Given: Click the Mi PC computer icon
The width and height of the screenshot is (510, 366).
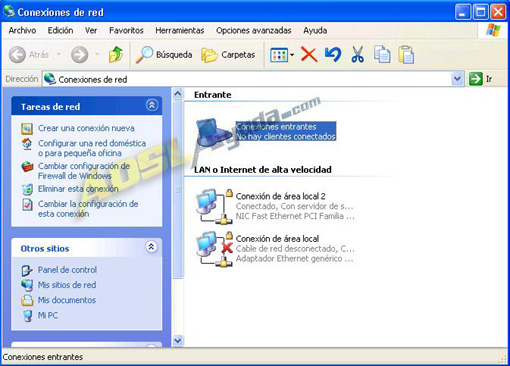Looking at the screenshot, I should tap(28, 315).
